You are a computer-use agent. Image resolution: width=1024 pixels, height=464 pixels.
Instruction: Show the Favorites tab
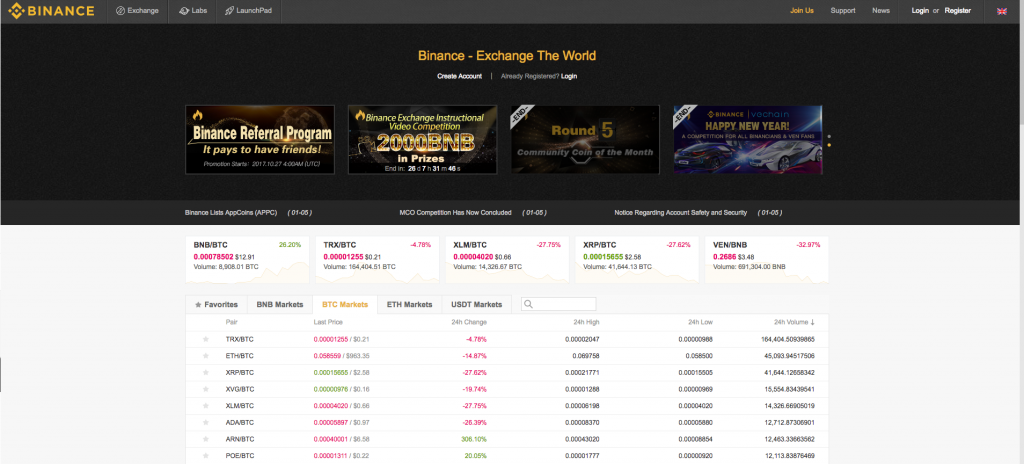coord(216,304)
